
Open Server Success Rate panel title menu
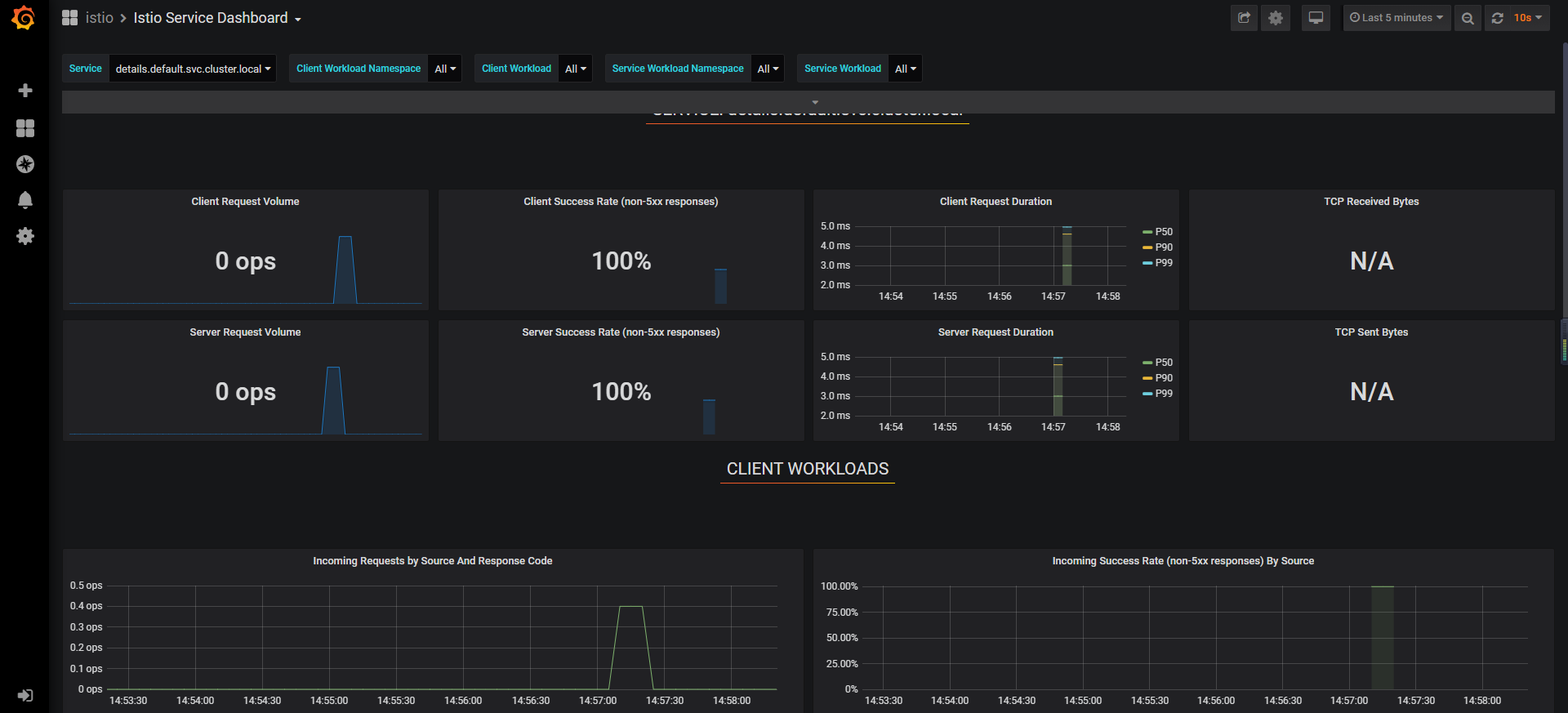point(621,332)
